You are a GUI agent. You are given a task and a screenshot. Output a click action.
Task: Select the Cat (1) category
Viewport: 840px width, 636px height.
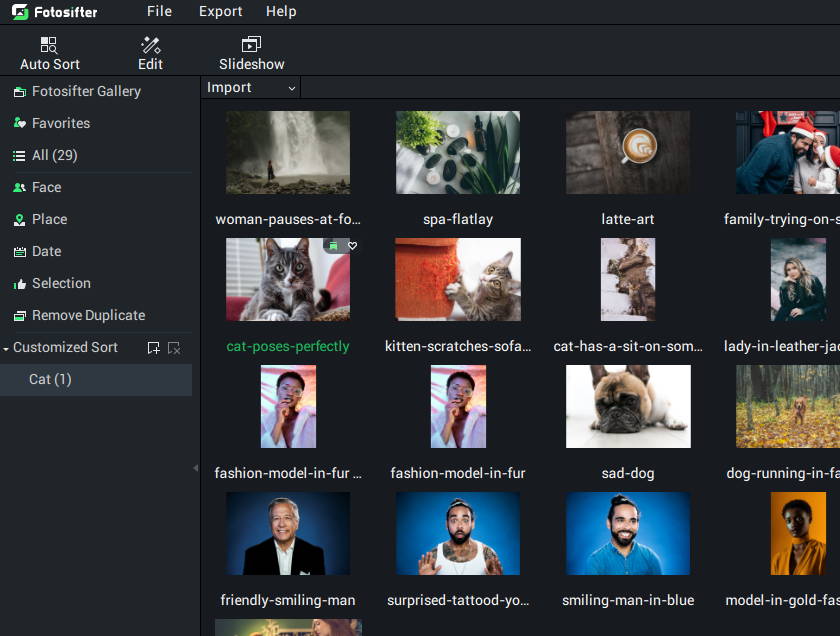point(96,380)
